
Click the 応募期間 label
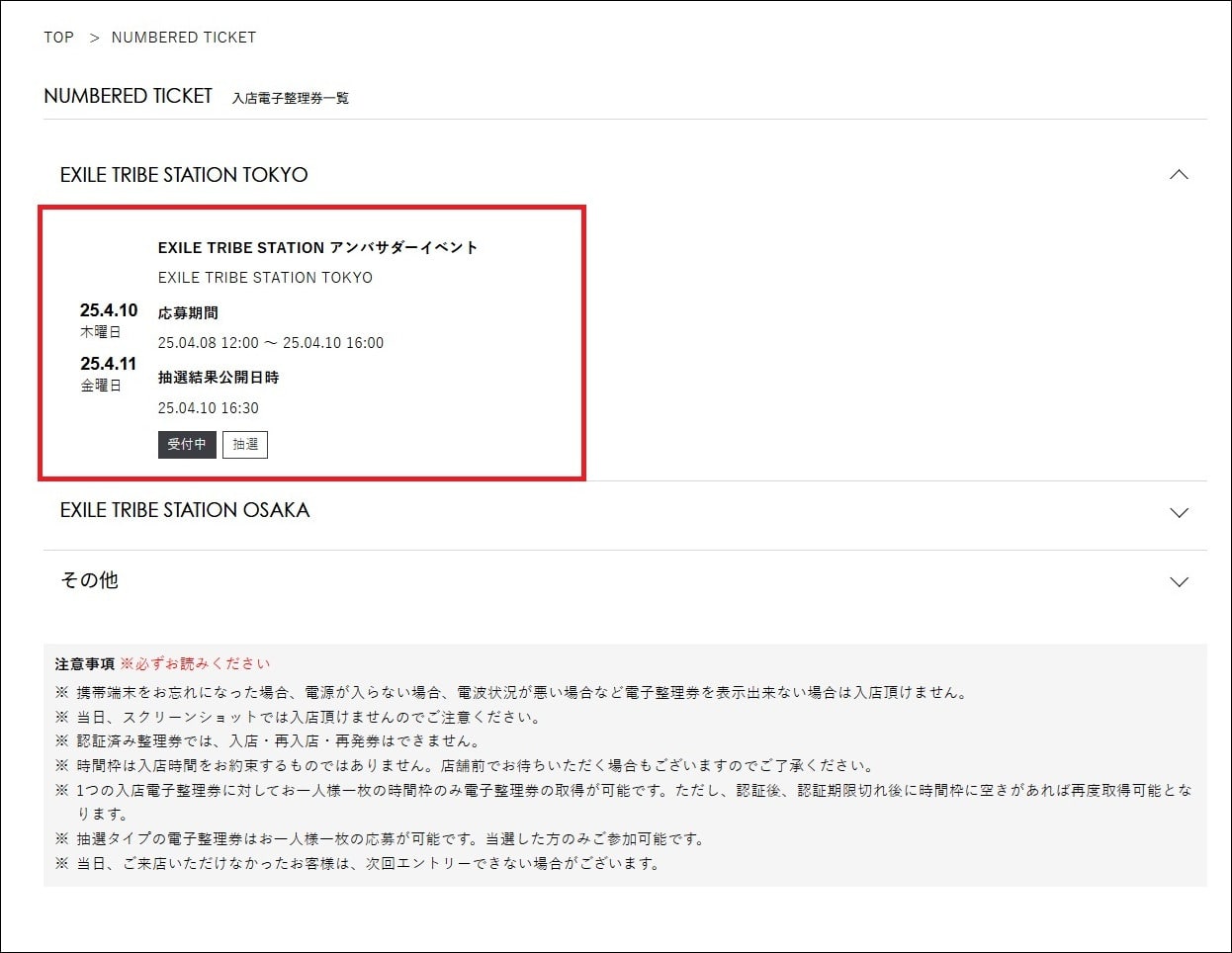pyautogui.click(x=188, y=312)
